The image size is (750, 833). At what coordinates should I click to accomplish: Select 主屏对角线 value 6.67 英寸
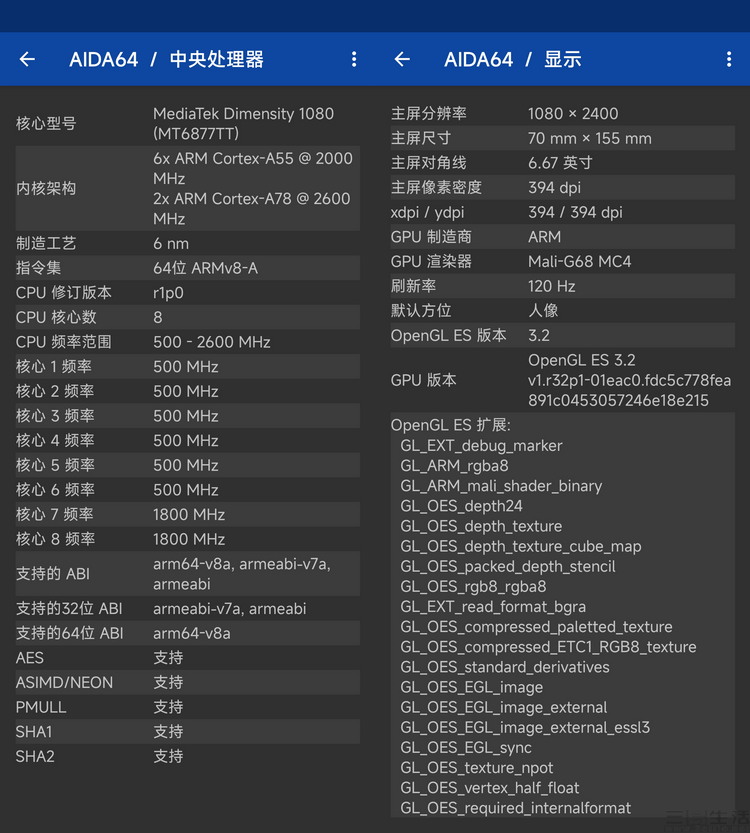[560, 163]
